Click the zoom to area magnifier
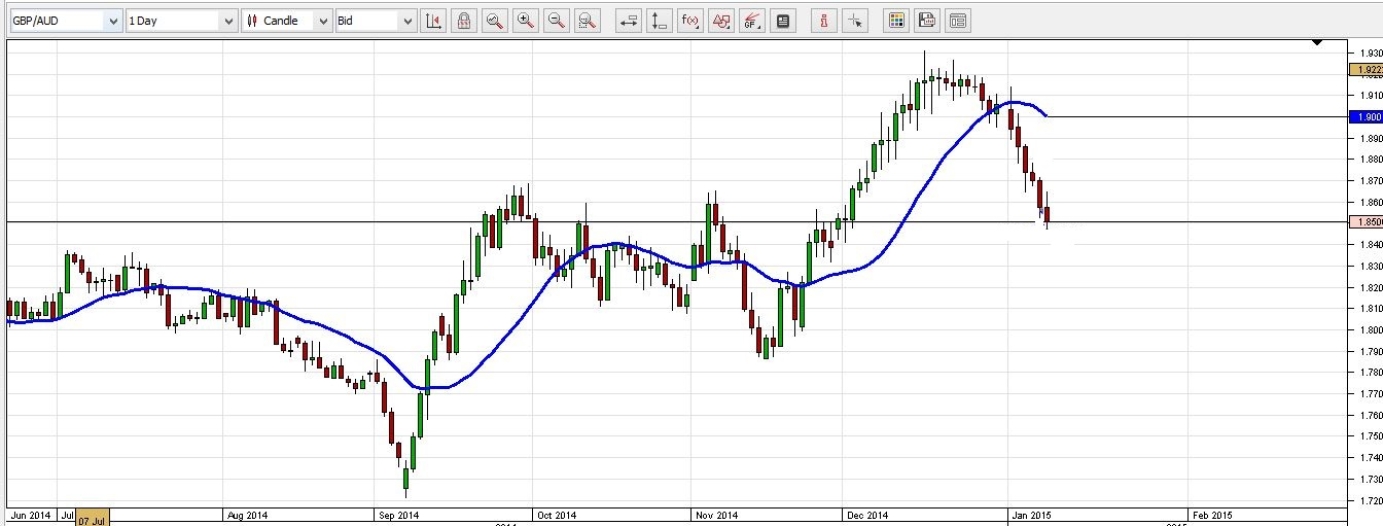 (x=588, y=20)
